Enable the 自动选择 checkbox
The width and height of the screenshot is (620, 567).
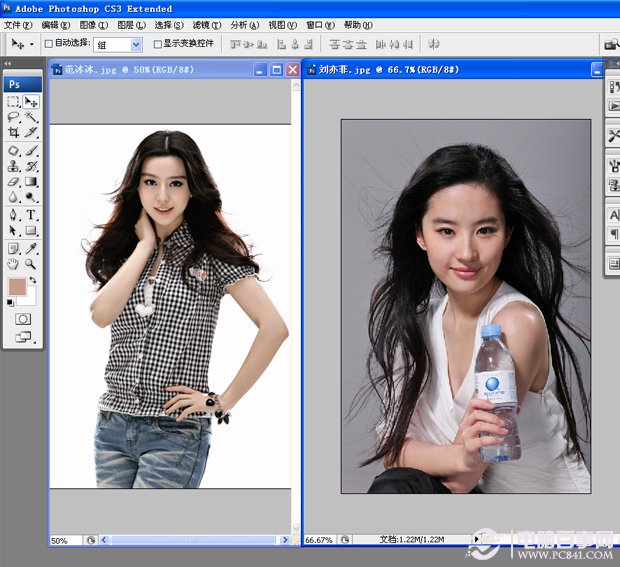tap(49, 44)
